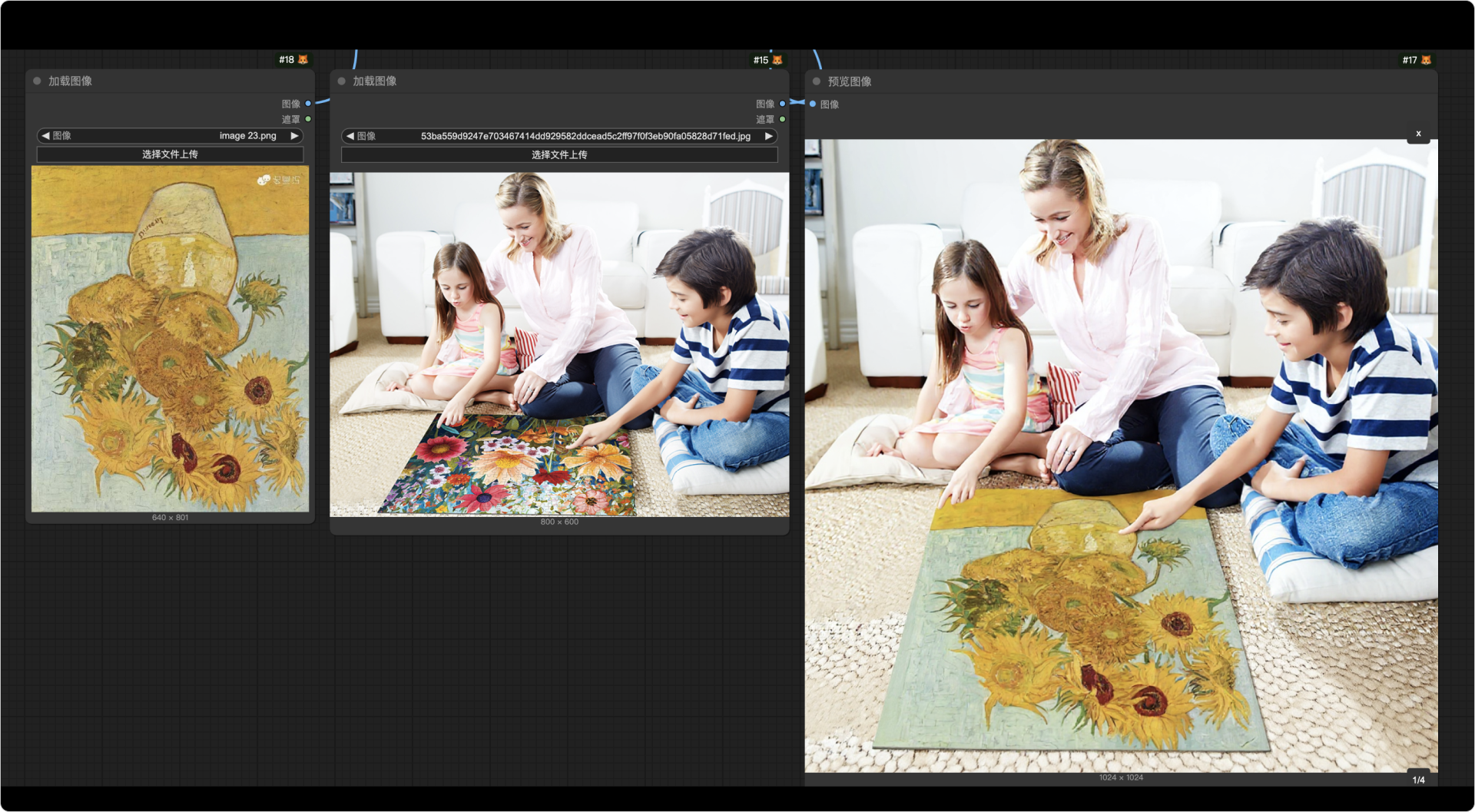
Task: Collapse node #15 using its title dot
Action: 342,81
